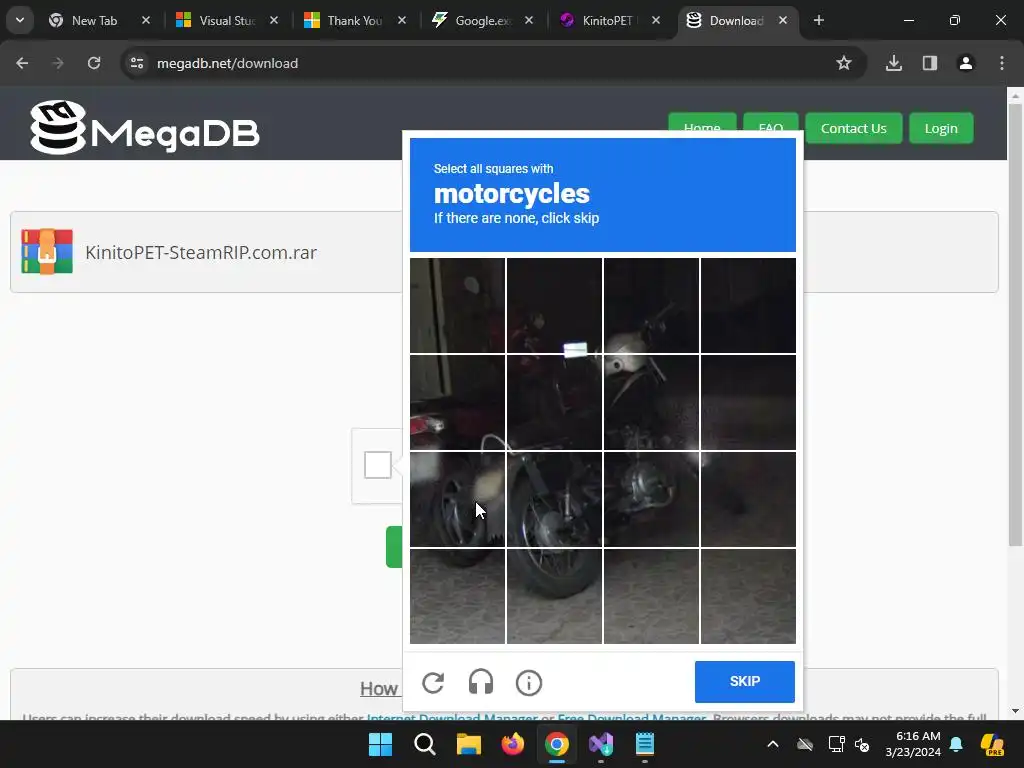Open a new browser tab with plus
The image size is (1024, 768).
pos(818,20)
